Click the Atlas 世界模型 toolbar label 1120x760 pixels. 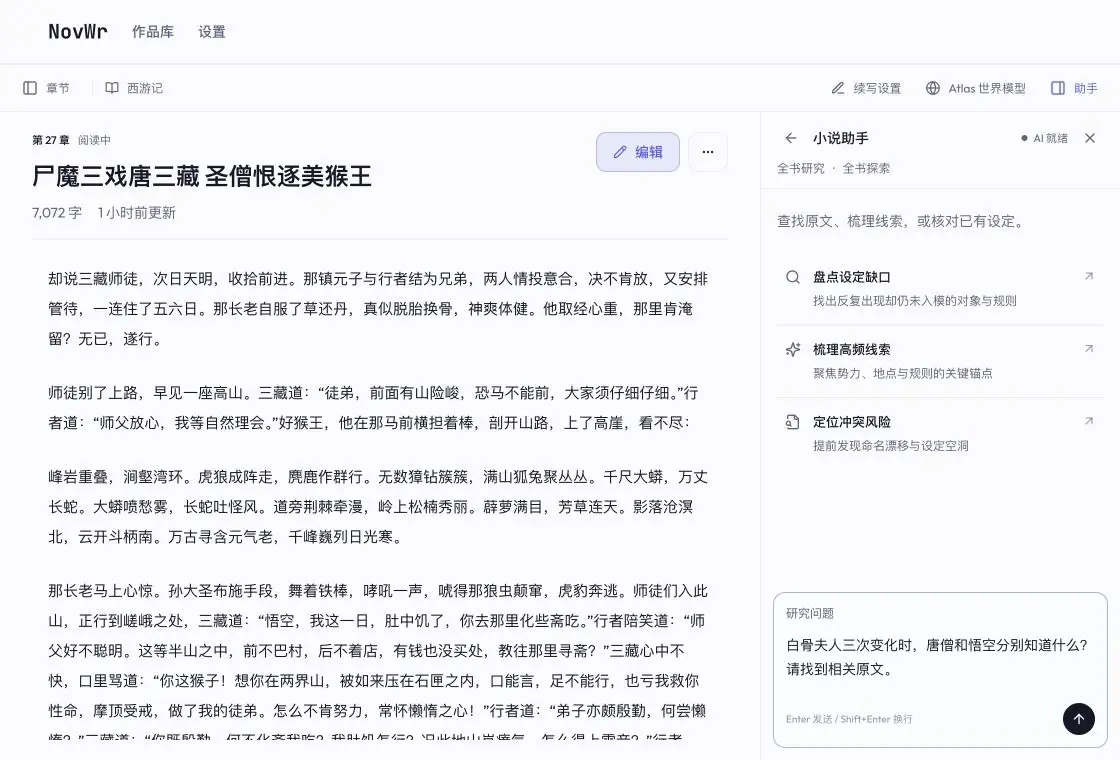987,88
